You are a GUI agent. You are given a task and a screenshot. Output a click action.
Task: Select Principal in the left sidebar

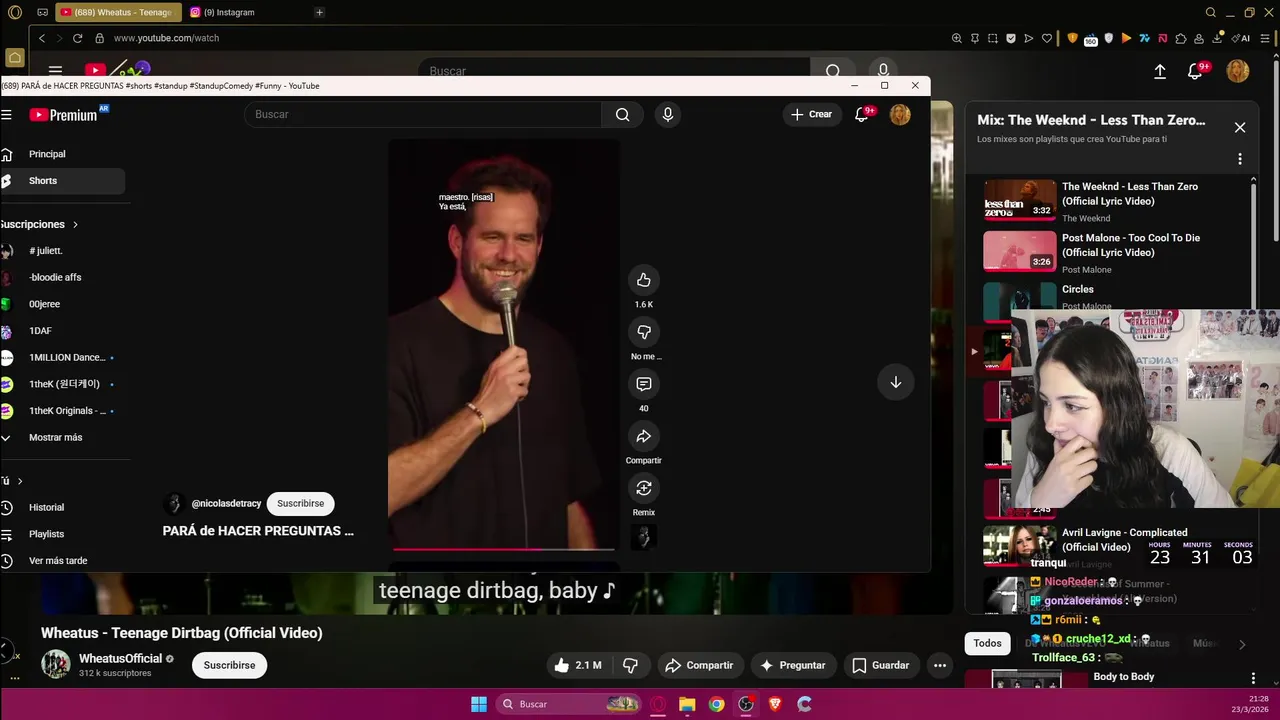point(47,154)
